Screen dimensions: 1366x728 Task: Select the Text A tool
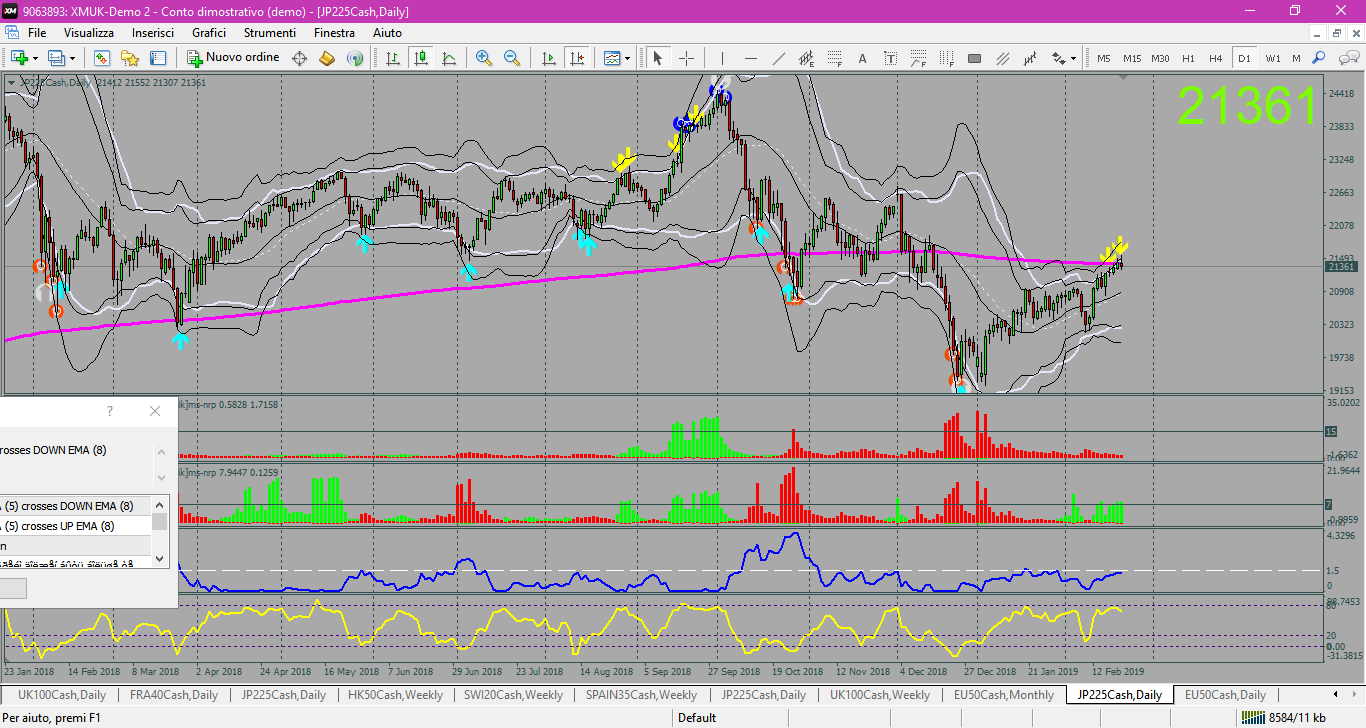click(862, 58)
